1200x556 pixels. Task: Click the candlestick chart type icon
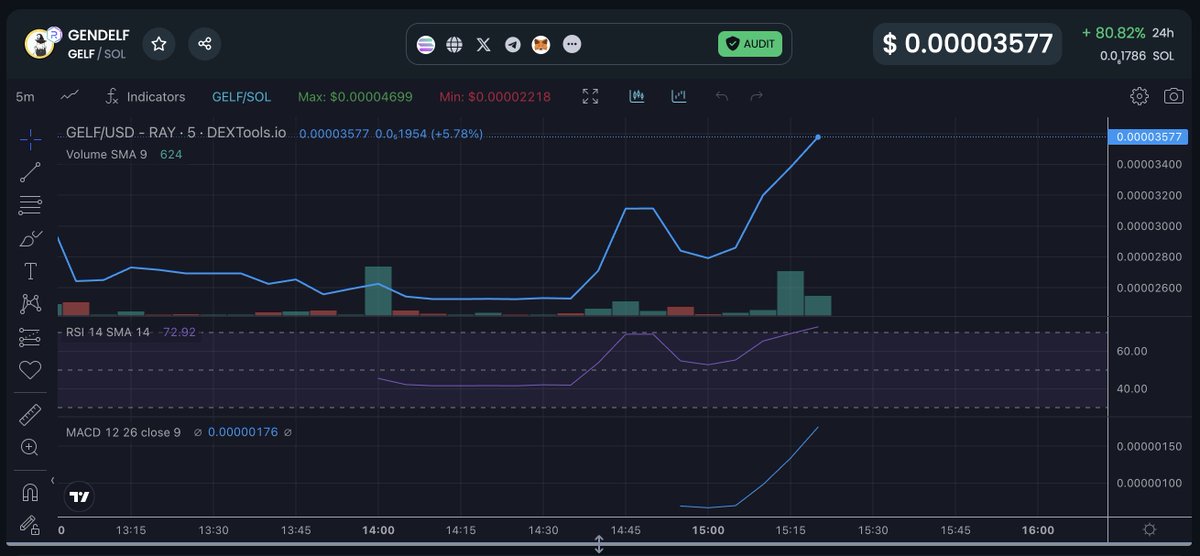636,97
